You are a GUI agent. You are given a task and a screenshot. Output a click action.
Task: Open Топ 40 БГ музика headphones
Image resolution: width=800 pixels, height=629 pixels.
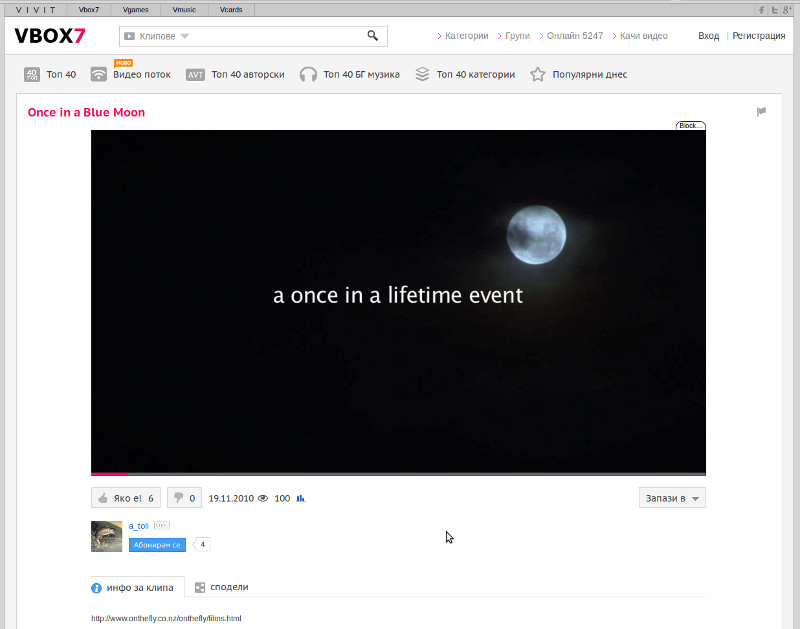[308, 75]
